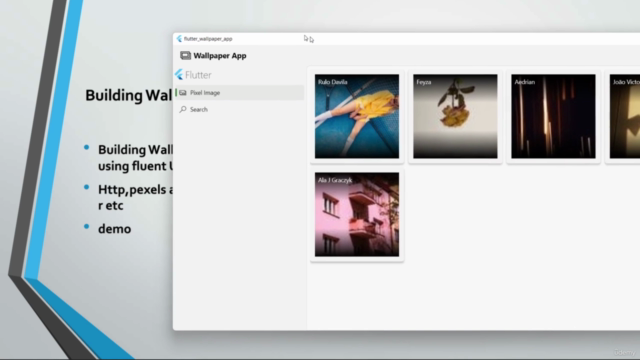The height and width of the screenshot is (360, 640).
Task: Click the 'Rulo Davila' photographer label
Action: [x=333, y=82]
